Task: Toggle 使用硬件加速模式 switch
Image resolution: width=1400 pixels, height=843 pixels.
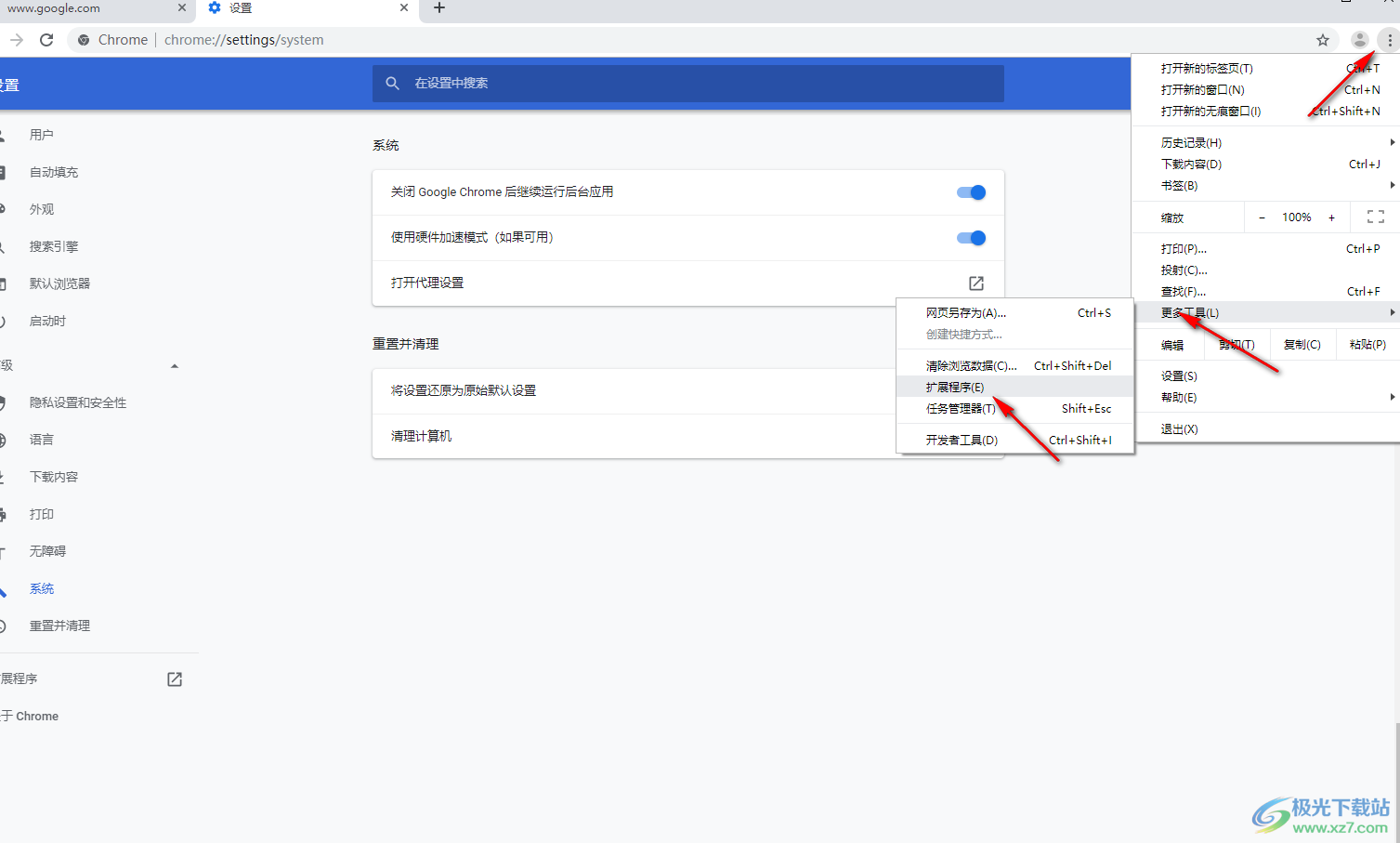Action: [x=971, y=238]
